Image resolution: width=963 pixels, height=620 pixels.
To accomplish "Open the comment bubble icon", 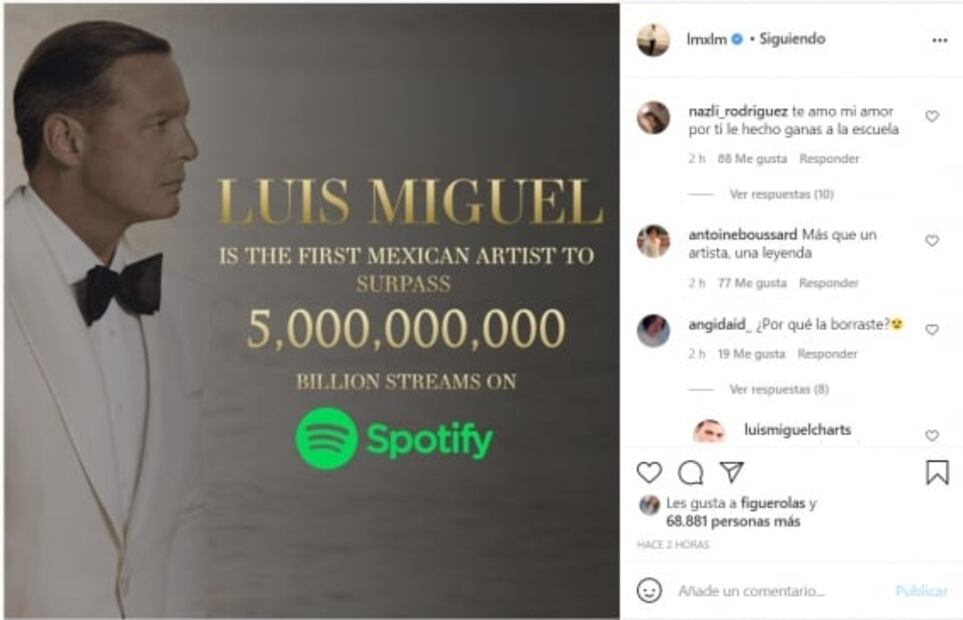I will point(690,472).
